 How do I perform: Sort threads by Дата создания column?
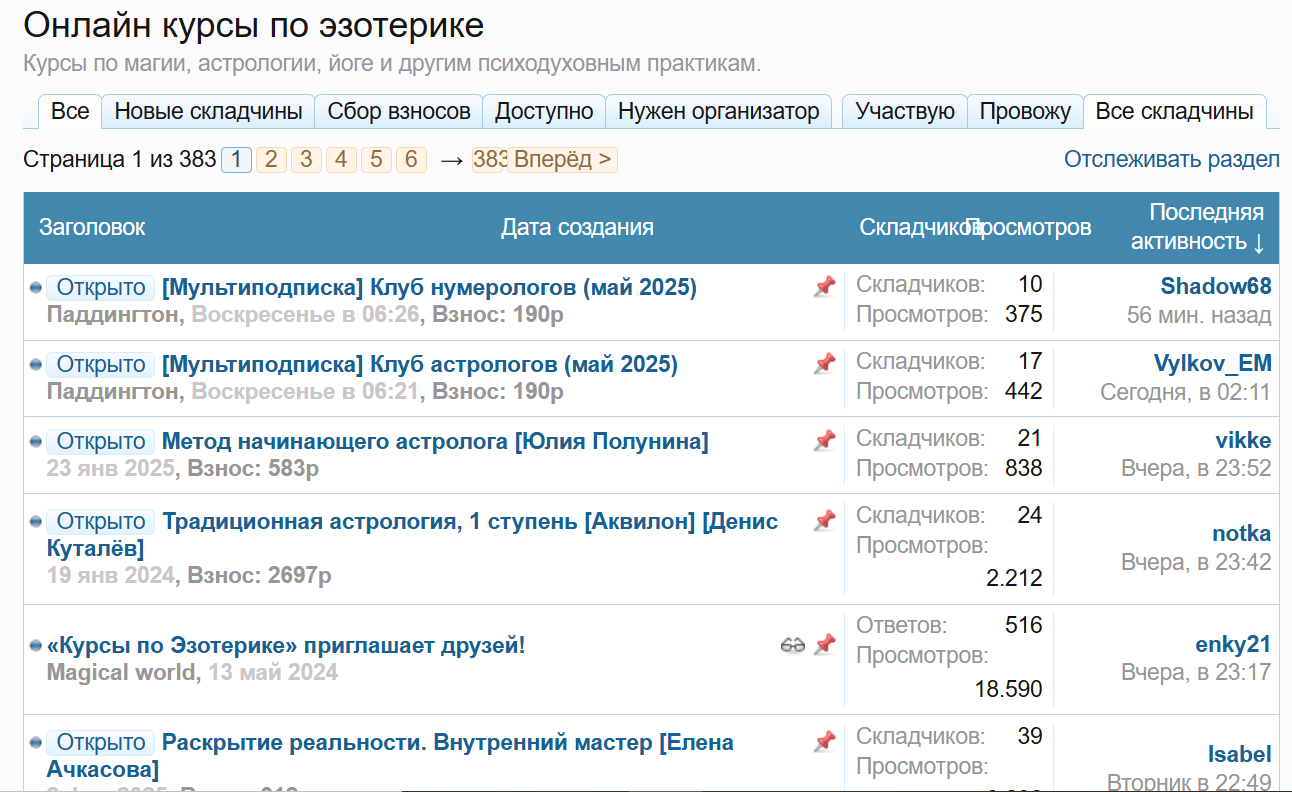pyautogui.click(x=577, y=227)
